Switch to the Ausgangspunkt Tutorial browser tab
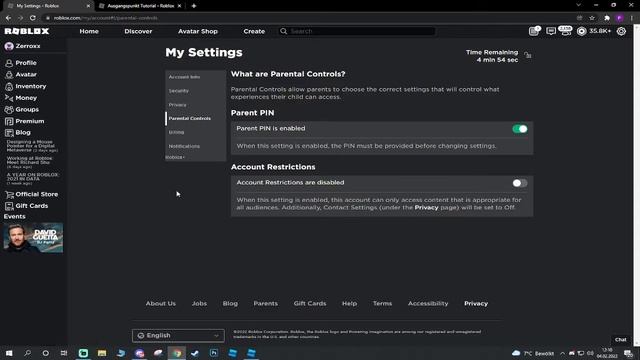The height and width of the screenshot is (360, 640). (140, 6)
